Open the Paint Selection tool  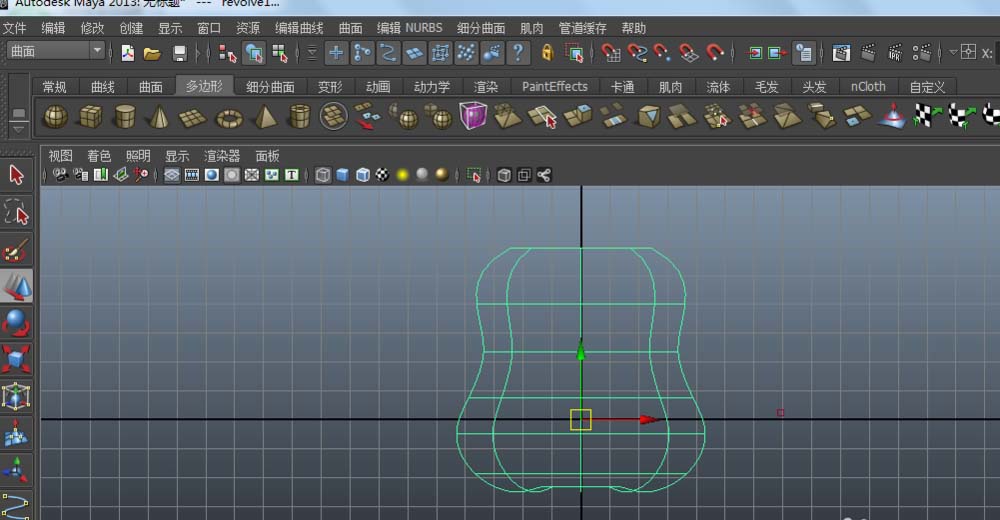point(17,250)
